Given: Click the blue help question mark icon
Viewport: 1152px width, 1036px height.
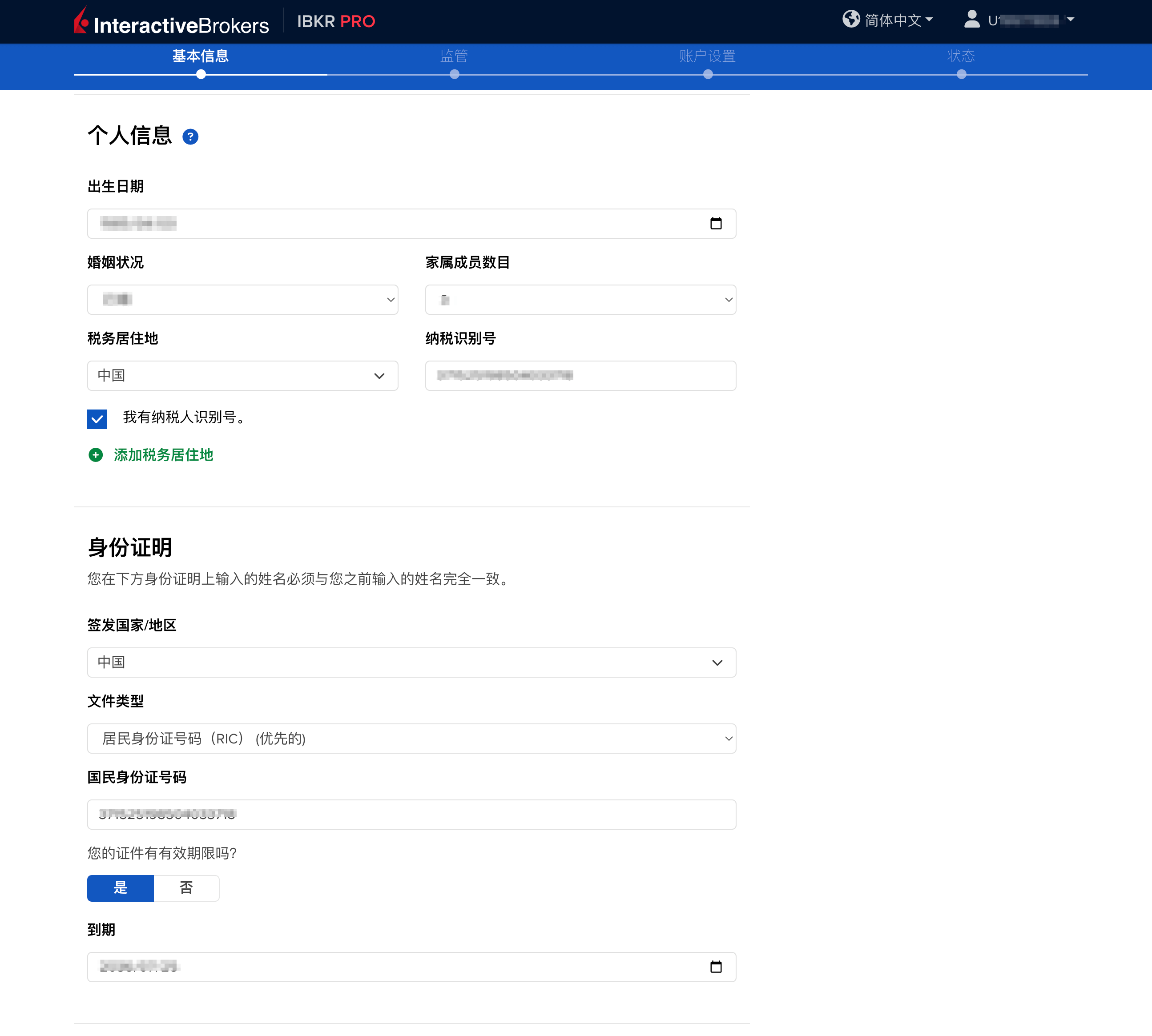Looking at the screenshot, I should tap(190, 137).
